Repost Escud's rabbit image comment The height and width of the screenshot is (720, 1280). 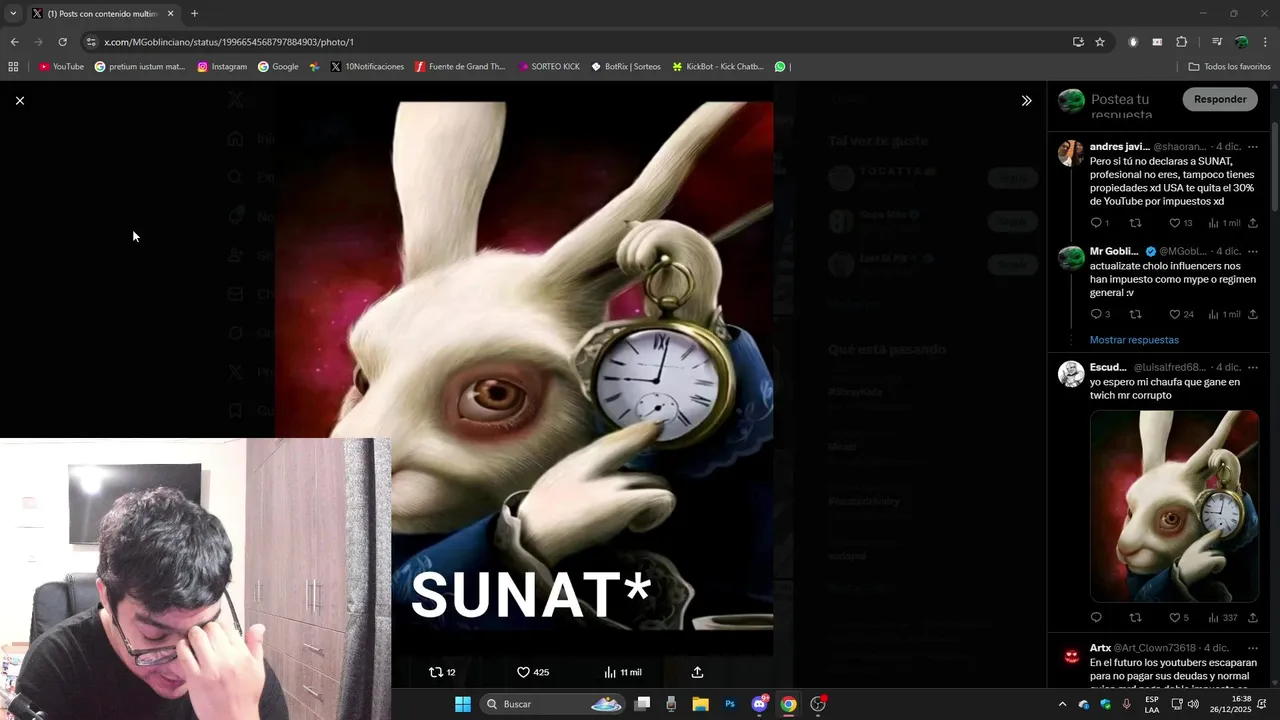point(1135,617)
